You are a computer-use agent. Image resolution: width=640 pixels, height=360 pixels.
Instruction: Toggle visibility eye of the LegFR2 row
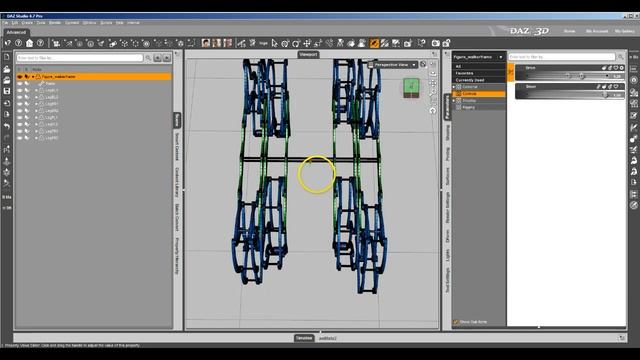(20, 138)
